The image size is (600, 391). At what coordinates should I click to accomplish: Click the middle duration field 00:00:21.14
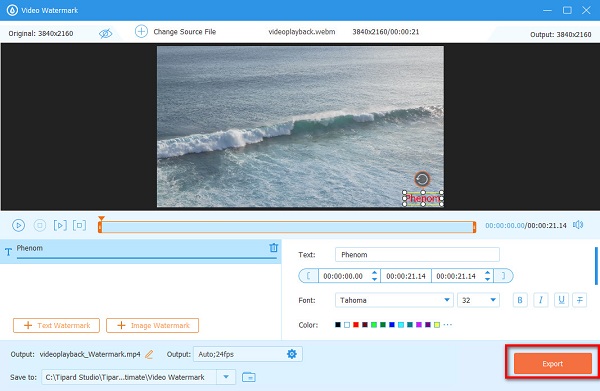coord(406,276)
